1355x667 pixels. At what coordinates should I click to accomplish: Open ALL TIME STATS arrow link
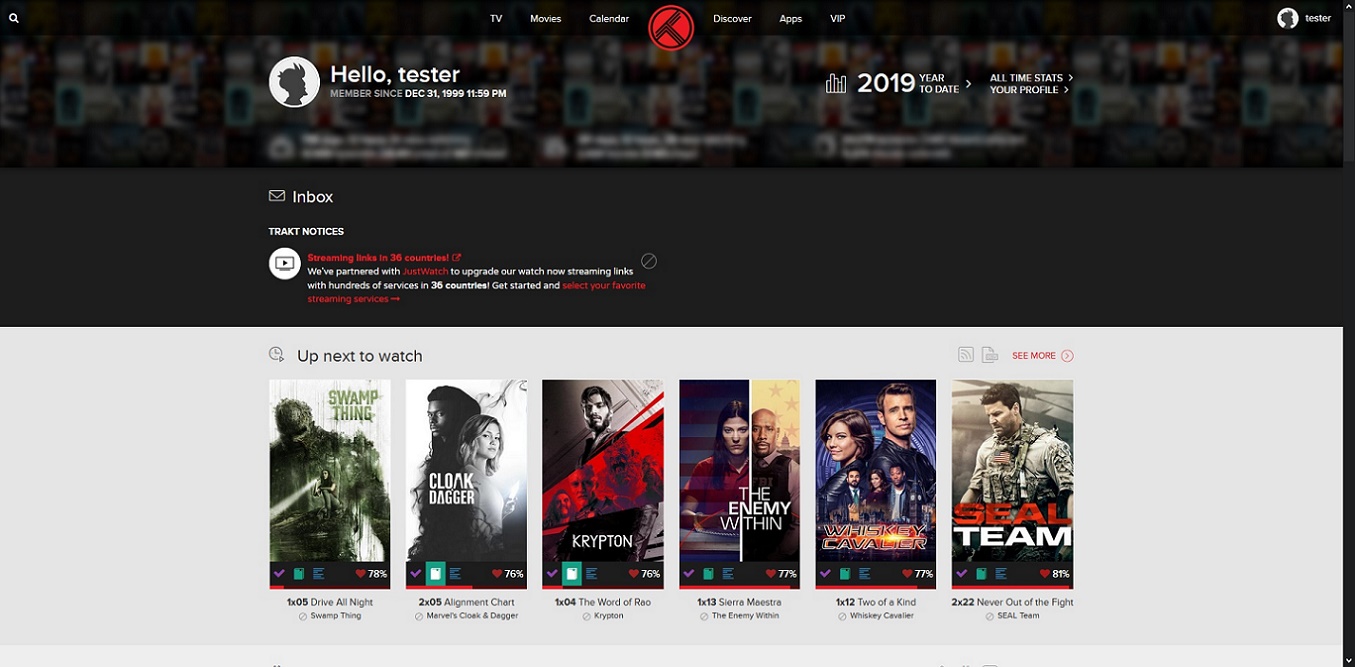(x=1032, y=78)
